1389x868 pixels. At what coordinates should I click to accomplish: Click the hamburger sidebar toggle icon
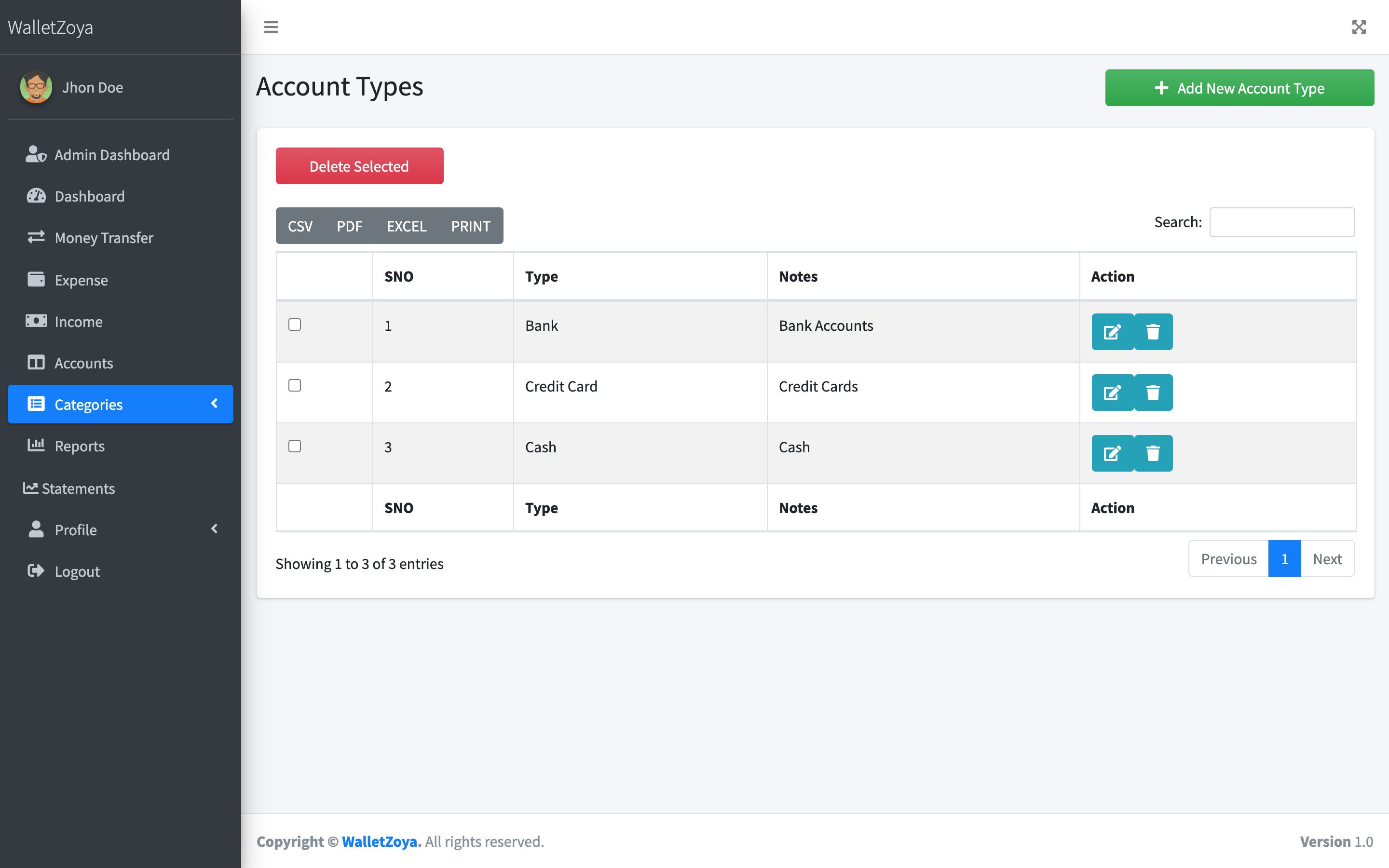point(271,27)
